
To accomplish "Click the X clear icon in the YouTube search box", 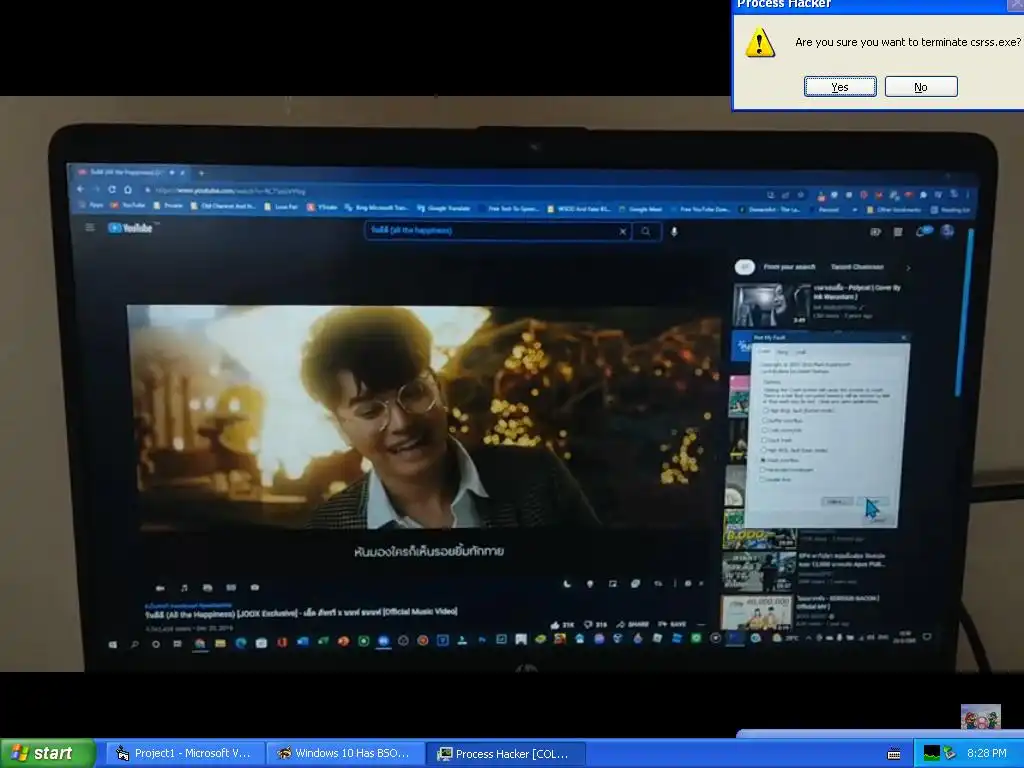I will [623, 231].
